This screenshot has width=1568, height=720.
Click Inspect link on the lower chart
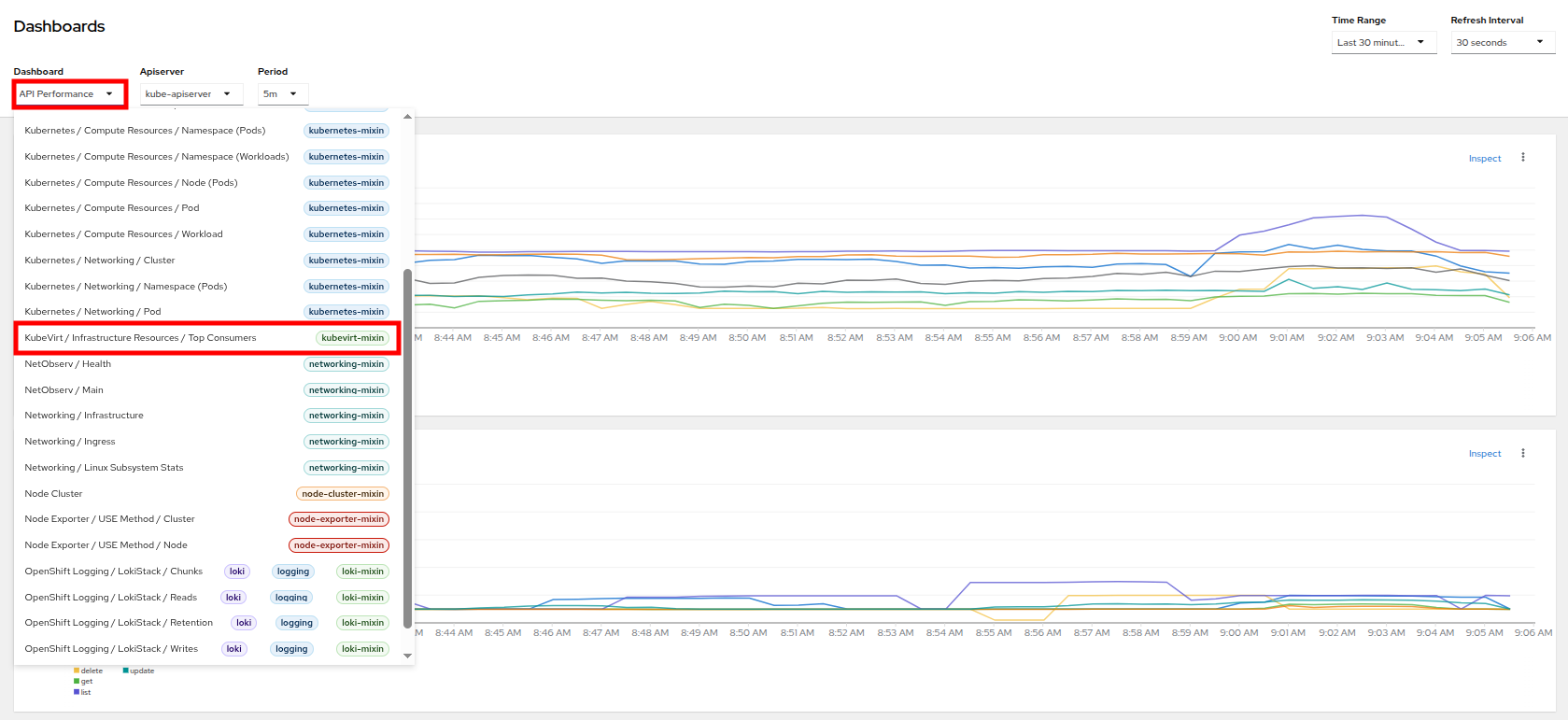[1484, 454]
